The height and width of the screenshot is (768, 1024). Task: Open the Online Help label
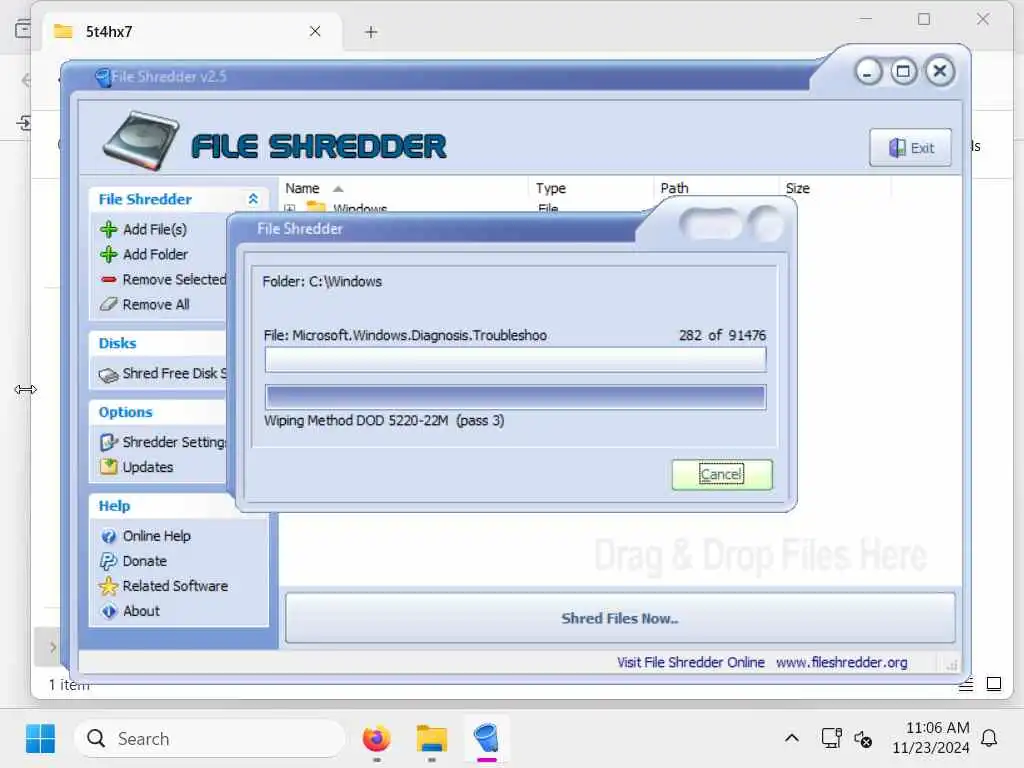pos(157,536)
